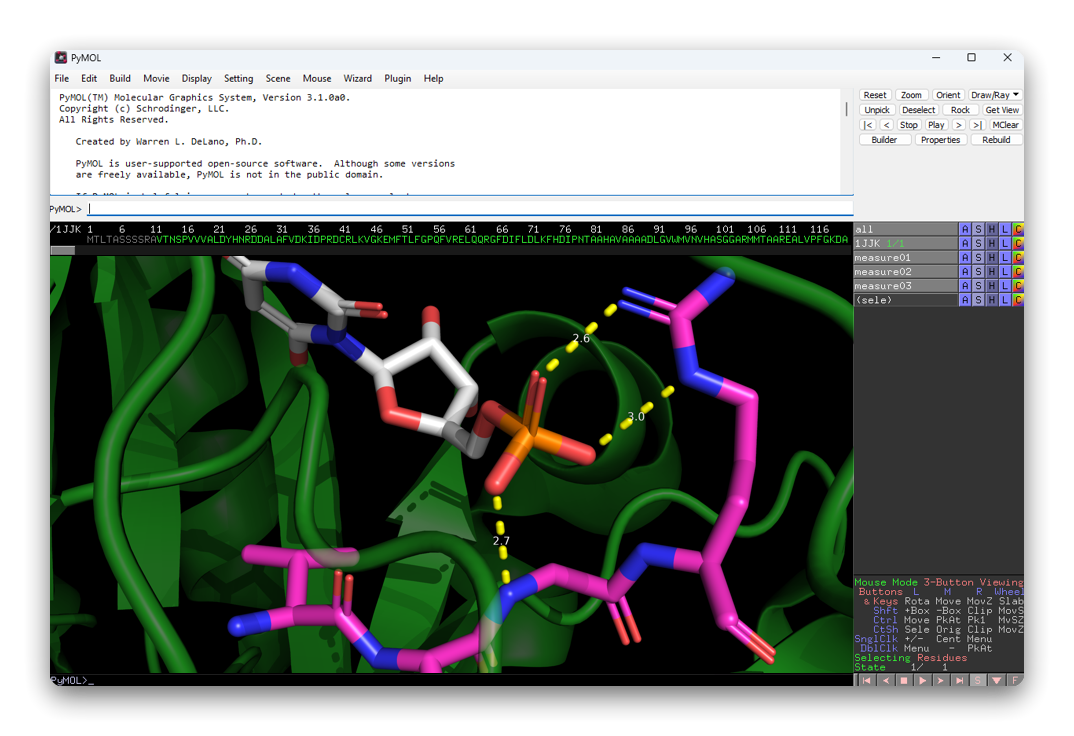
Task: Toggle the (sele) selection entry
Action: pyautogui.click(x=905, y=300)
